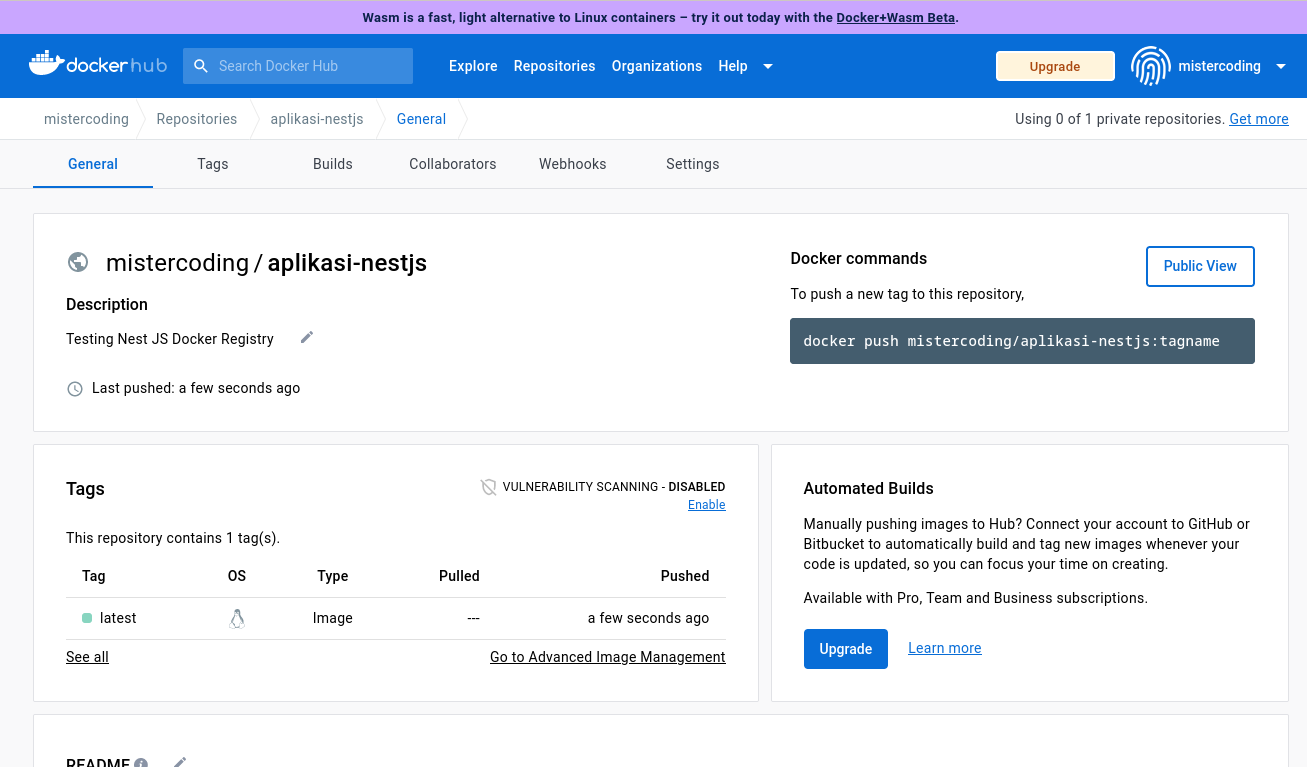The height and width of the screenshot is (767, 1307).
Task: Switch to the Webhooks tab
Action: coord(573,164)
